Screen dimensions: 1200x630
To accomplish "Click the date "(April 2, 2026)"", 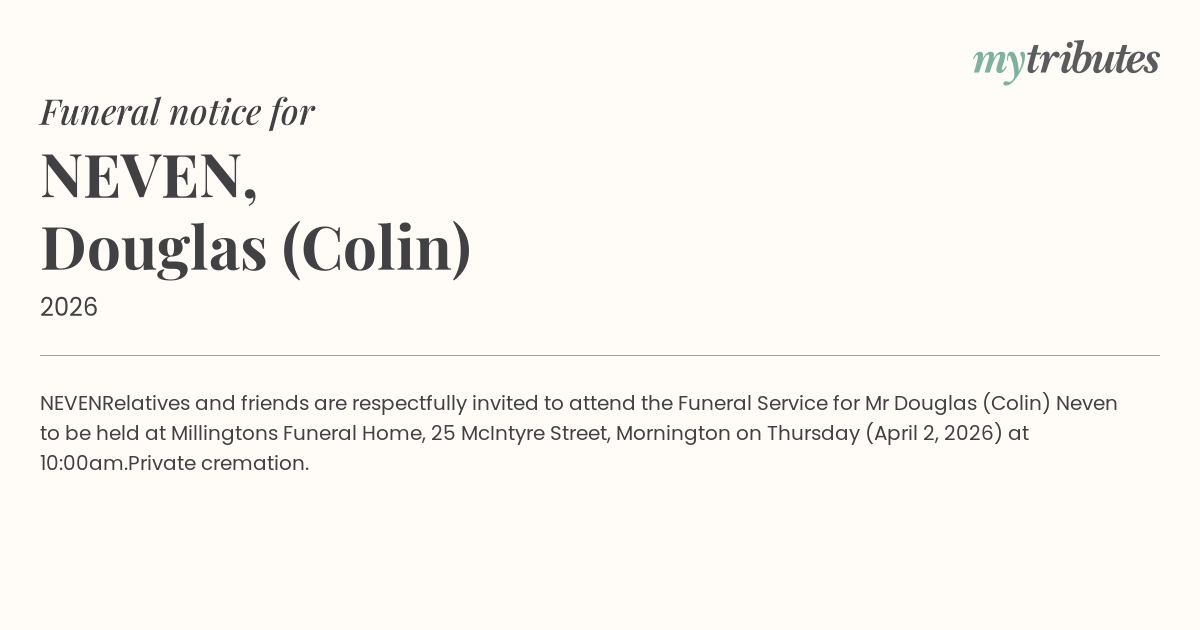I will coord(934,433).
